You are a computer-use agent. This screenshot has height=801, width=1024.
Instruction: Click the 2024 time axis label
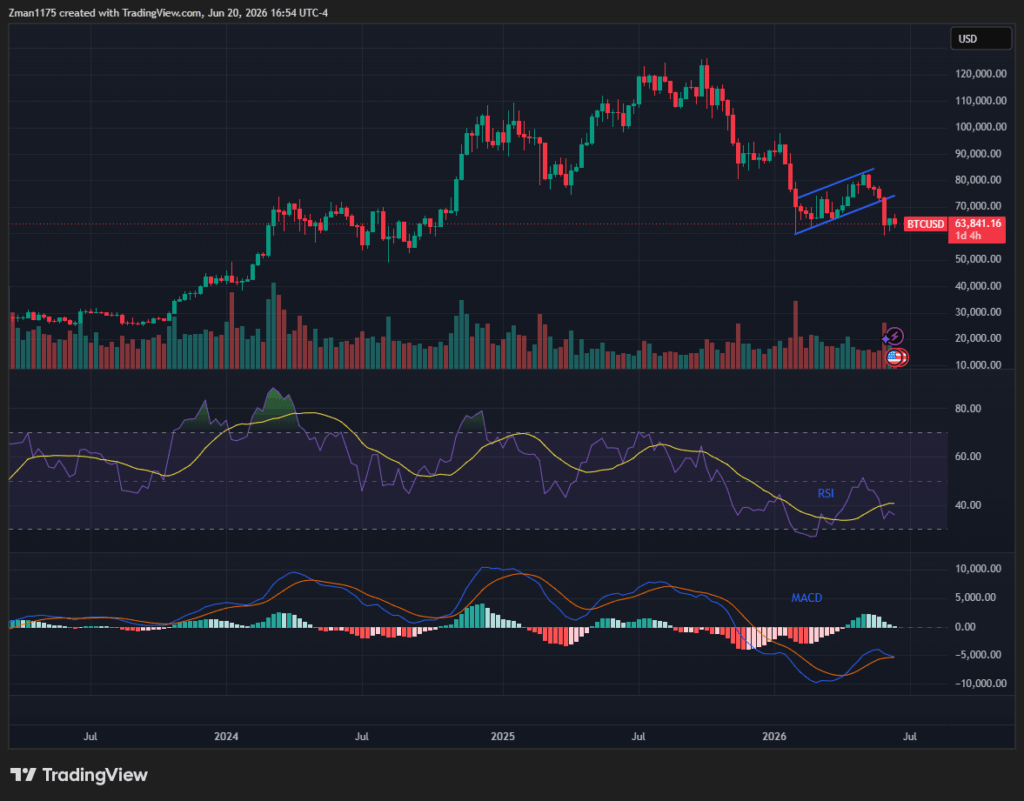pos(226,736)
